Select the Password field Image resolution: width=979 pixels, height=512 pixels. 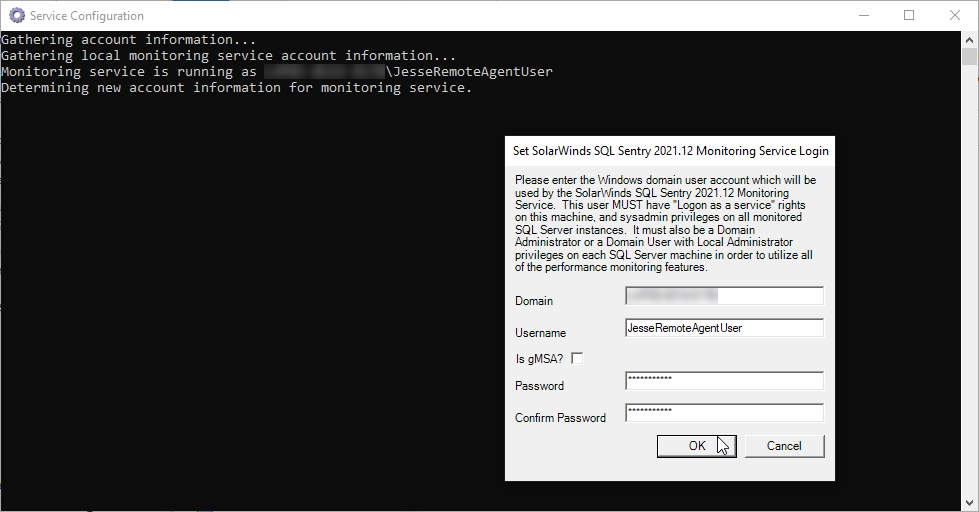(724, 381)
